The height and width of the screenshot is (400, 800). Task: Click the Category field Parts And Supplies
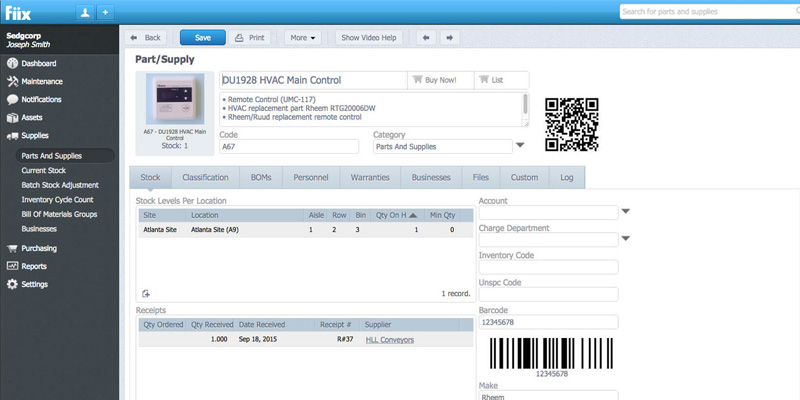(443, 146)
